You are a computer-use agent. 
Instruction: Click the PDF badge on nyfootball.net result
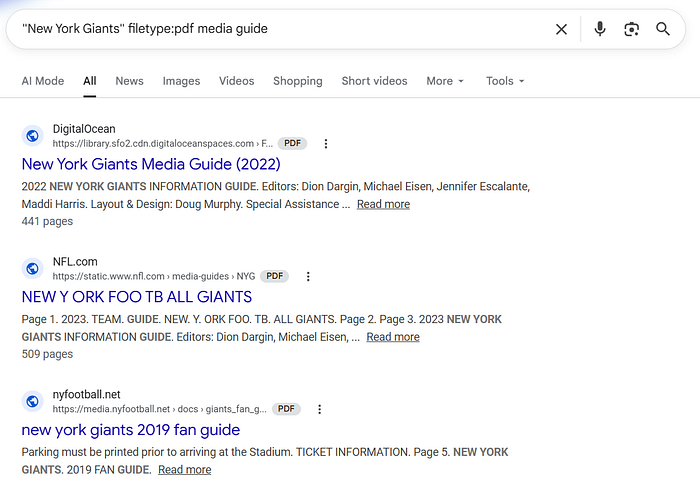286,409
